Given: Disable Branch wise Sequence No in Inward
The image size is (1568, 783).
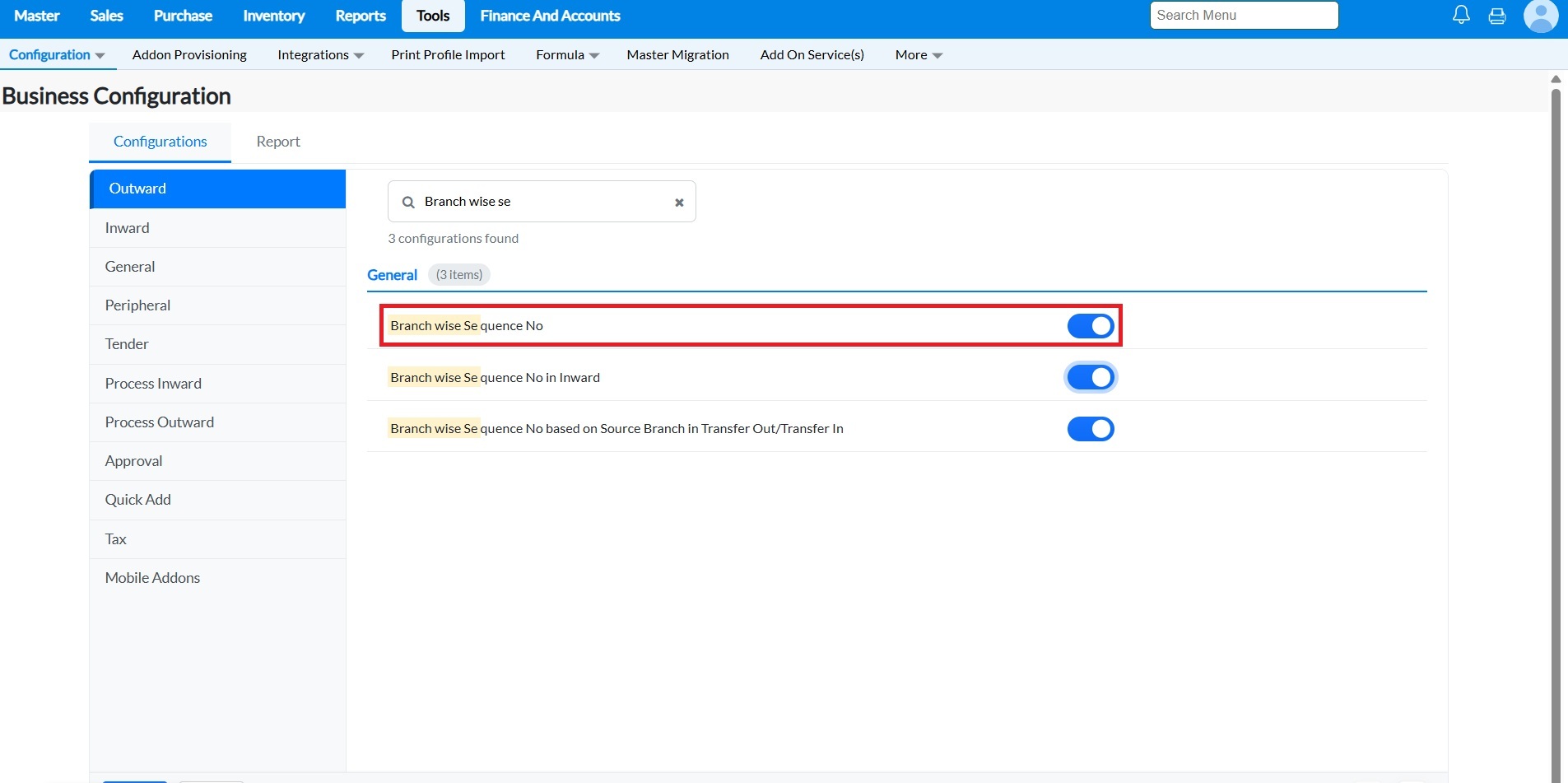Looking at the screenshot, I should pos(1090,378).
